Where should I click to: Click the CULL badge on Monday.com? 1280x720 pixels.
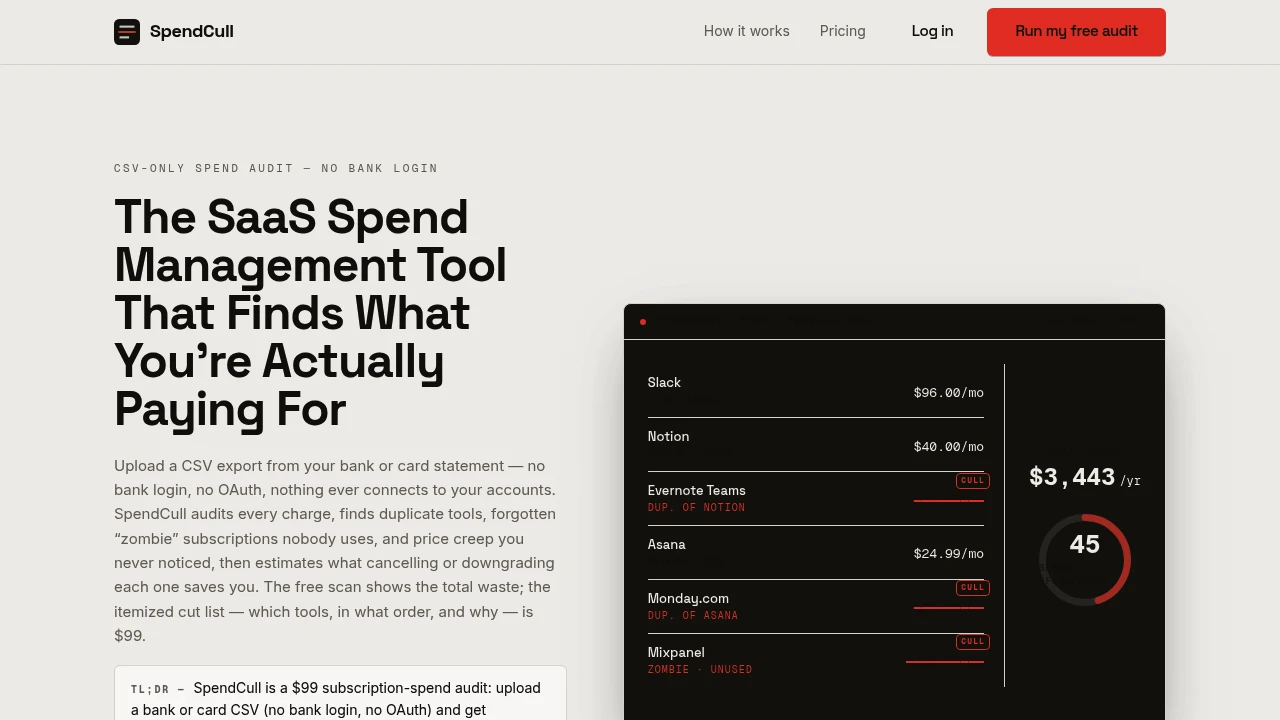click(x=972, y=587)
